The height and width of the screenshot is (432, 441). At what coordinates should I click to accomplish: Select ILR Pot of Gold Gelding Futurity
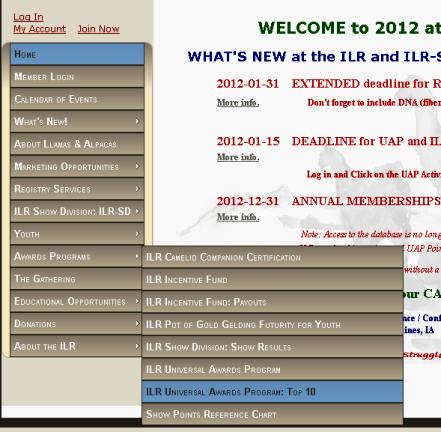click(x=273, y=324)
